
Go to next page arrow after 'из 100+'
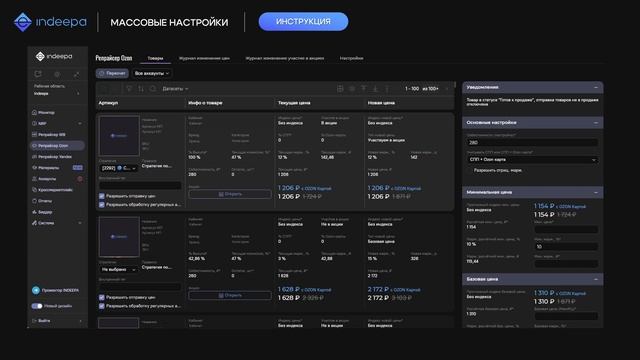coord(446,89)
